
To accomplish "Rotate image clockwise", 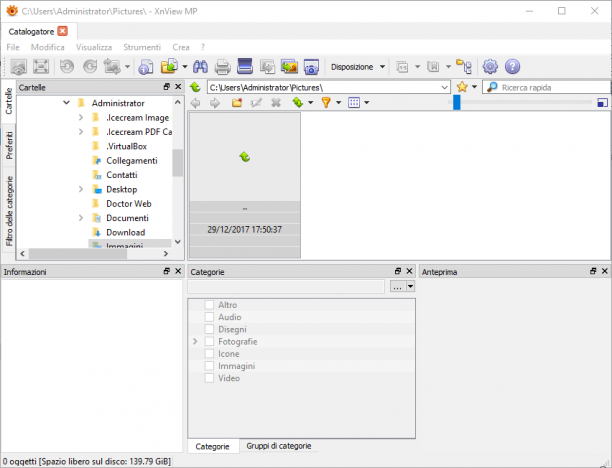I will point(90,67).
